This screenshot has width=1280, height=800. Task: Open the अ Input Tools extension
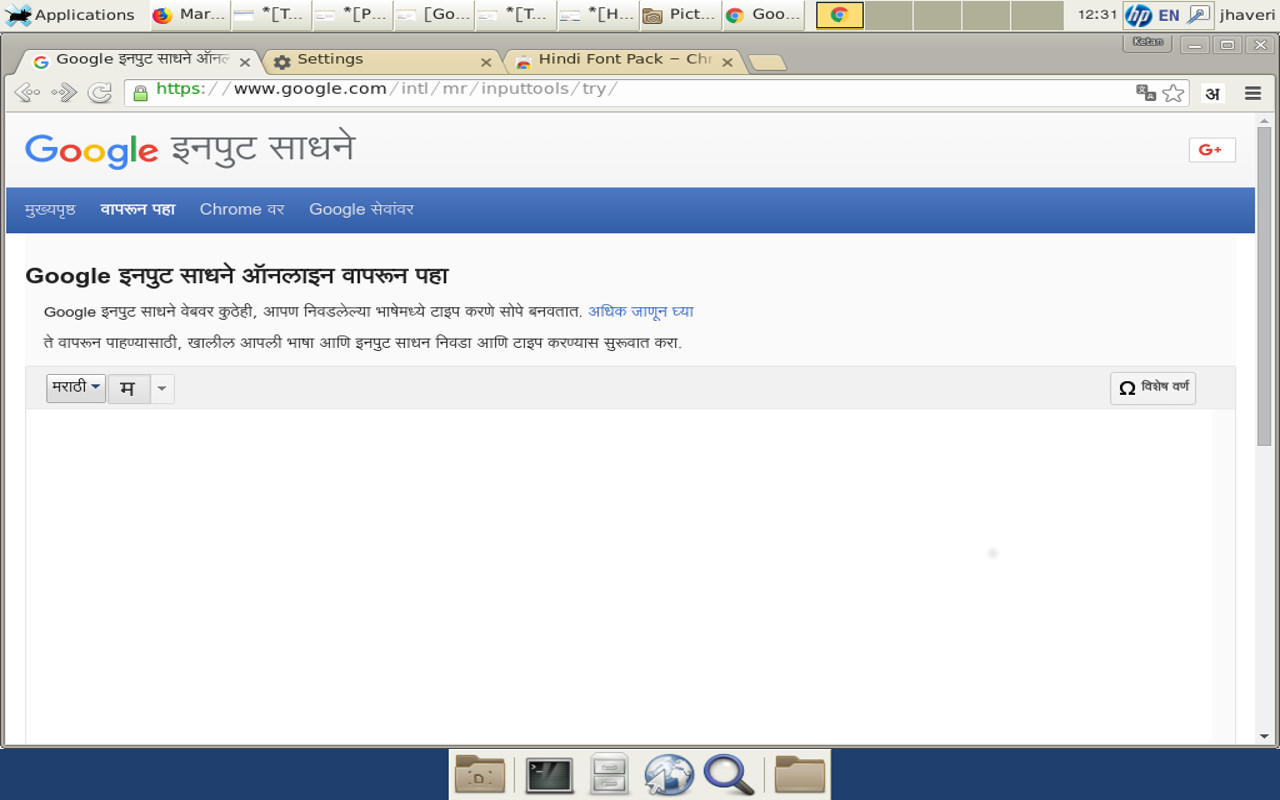1212,93
